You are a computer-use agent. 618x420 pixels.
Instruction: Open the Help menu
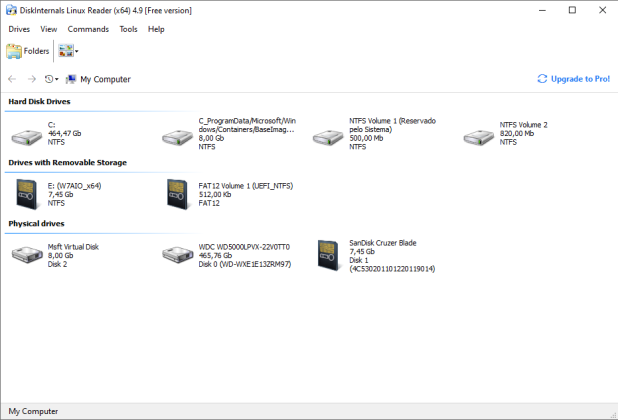pyautogui.click(x=156, y=29)
